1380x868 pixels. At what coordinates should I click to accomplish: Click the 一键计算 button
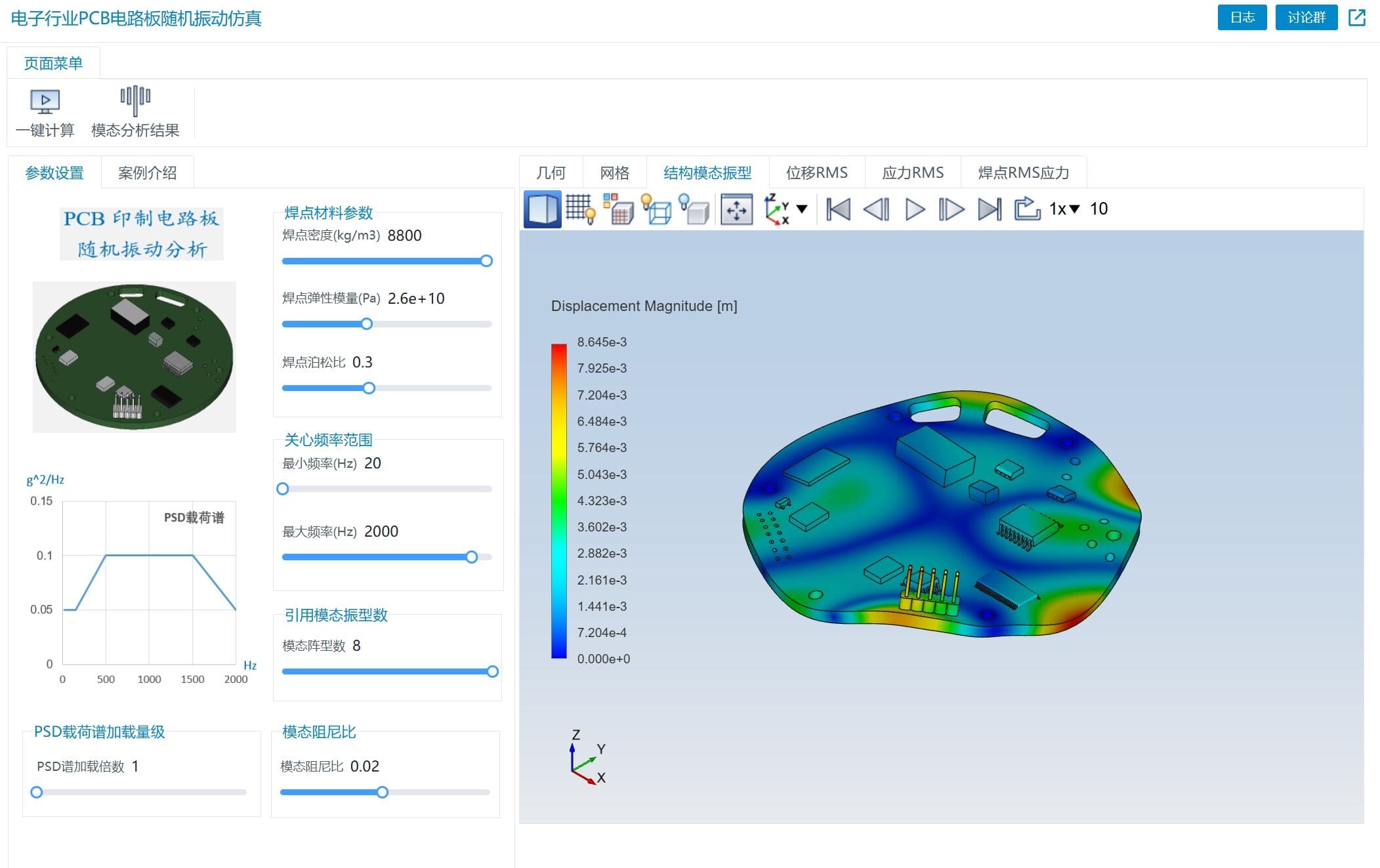click(46, 110)
